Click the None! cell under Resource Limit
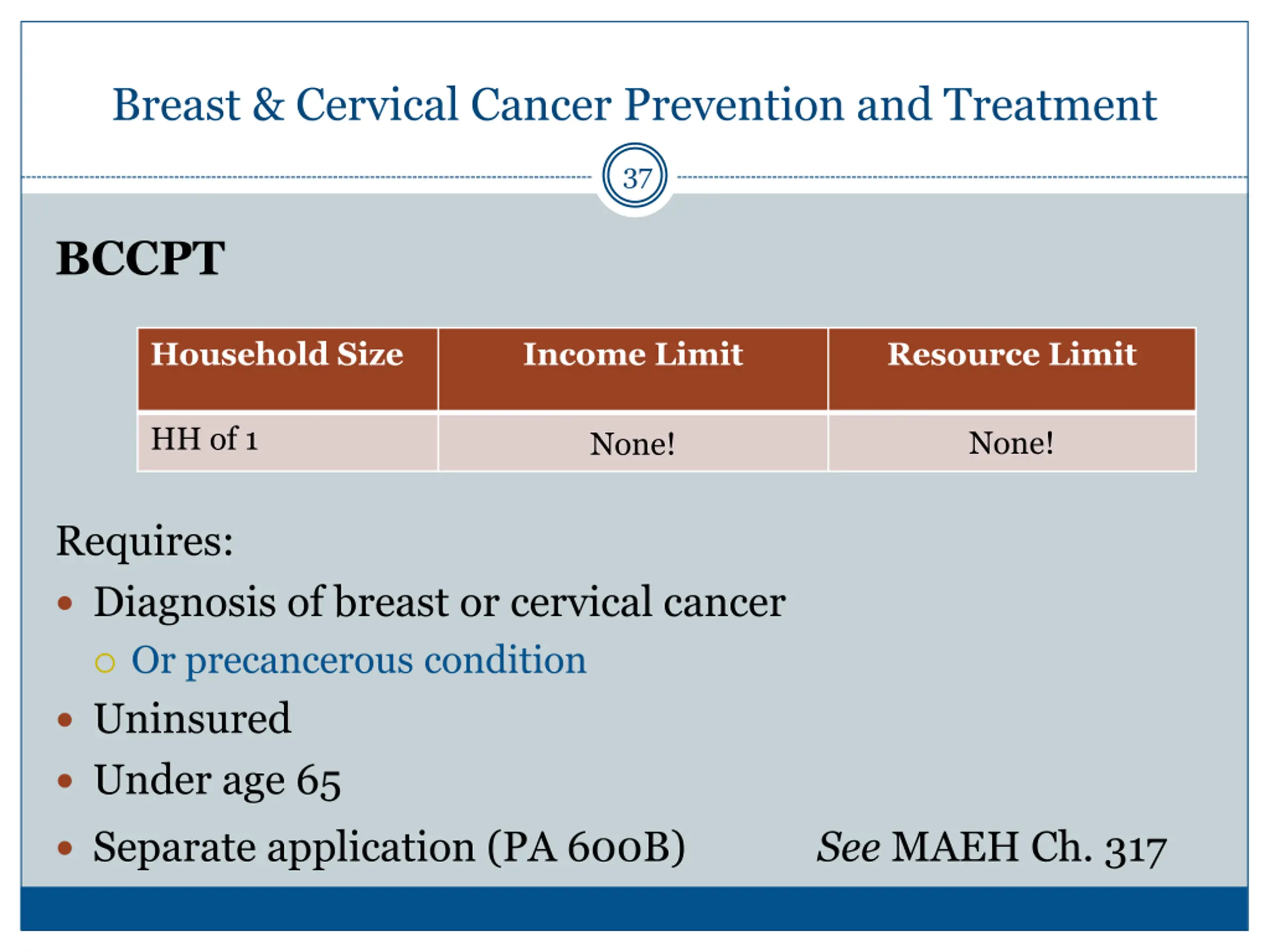Viewport: 1270px width, 952px height. coord(1012,442)
